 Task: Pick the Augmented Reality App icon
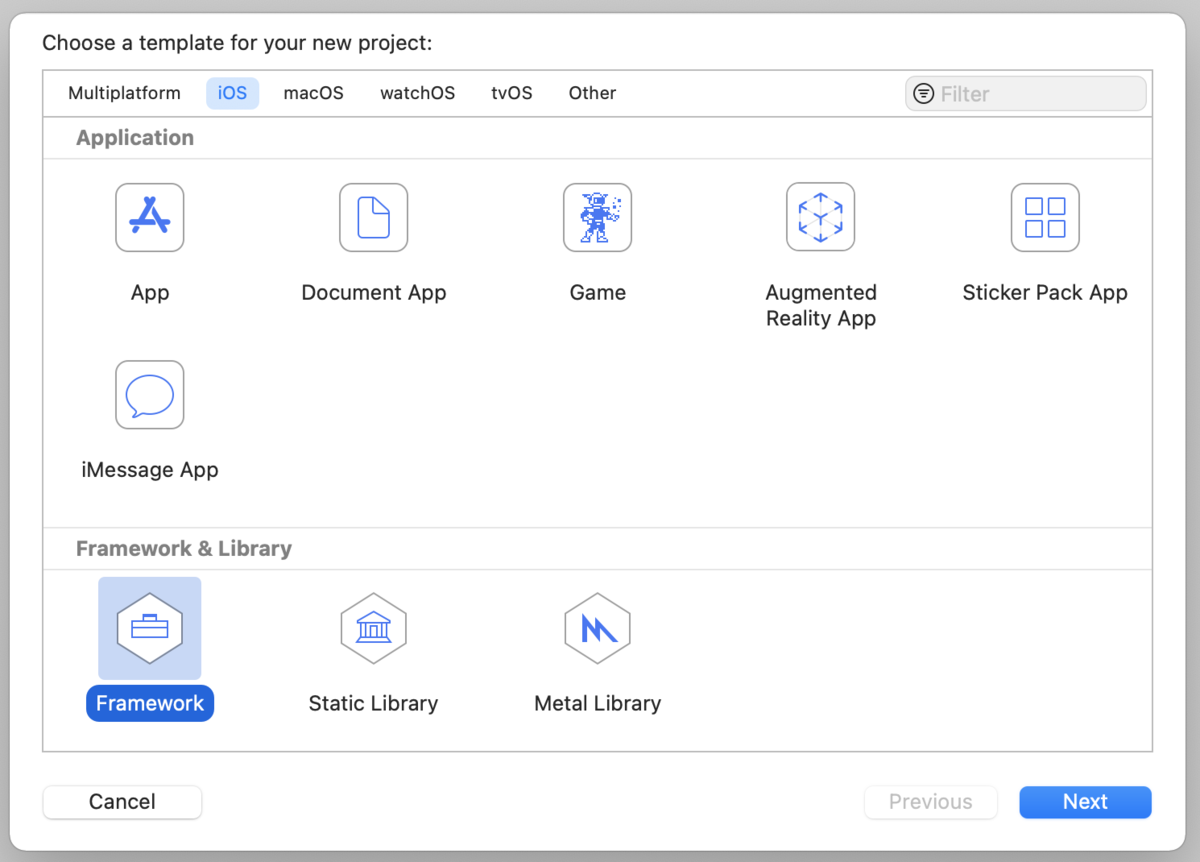pyautogui.click(x=821, y=217)
